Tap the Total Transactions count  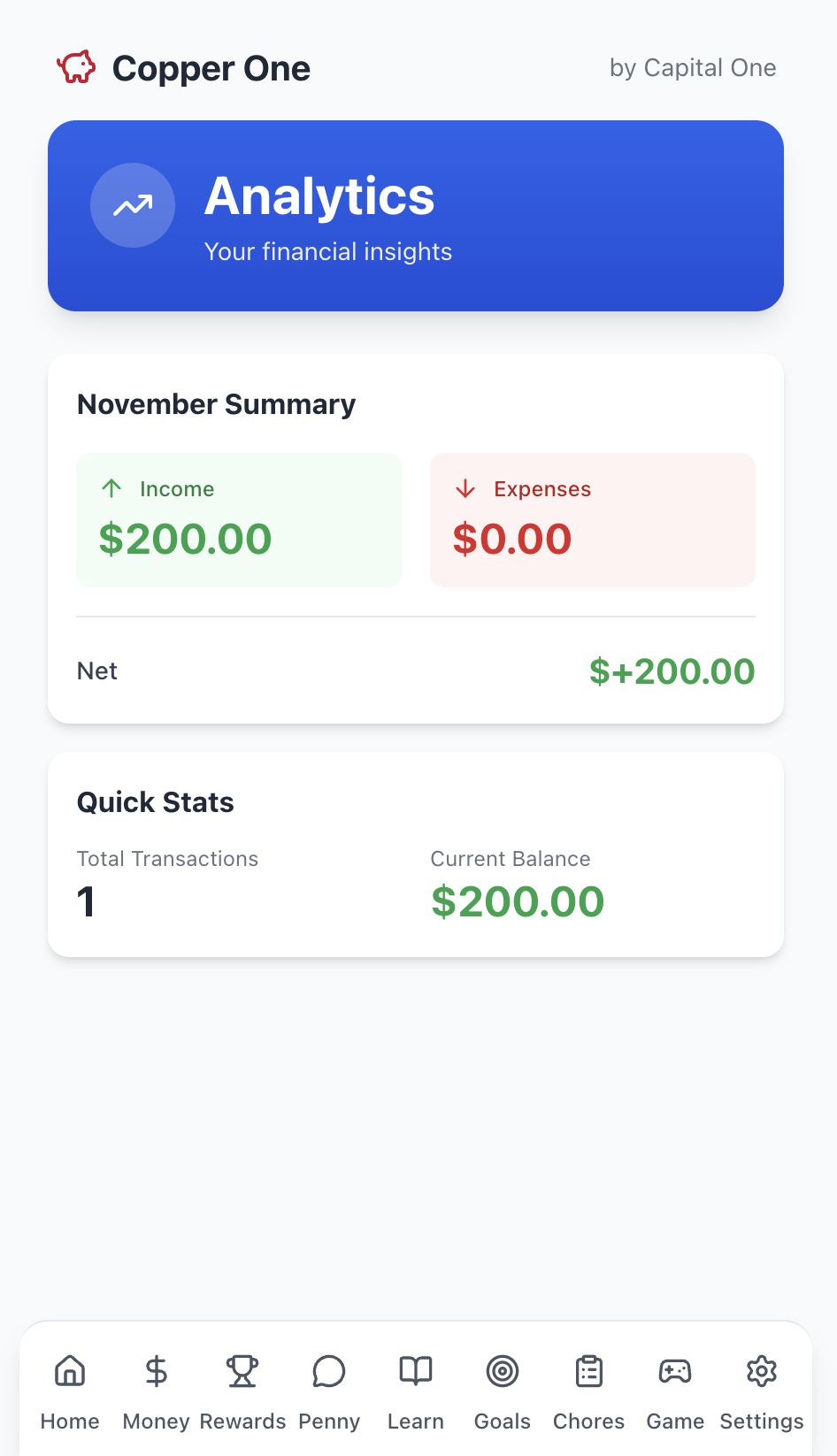pyautogui.click(x=87, y=902)
